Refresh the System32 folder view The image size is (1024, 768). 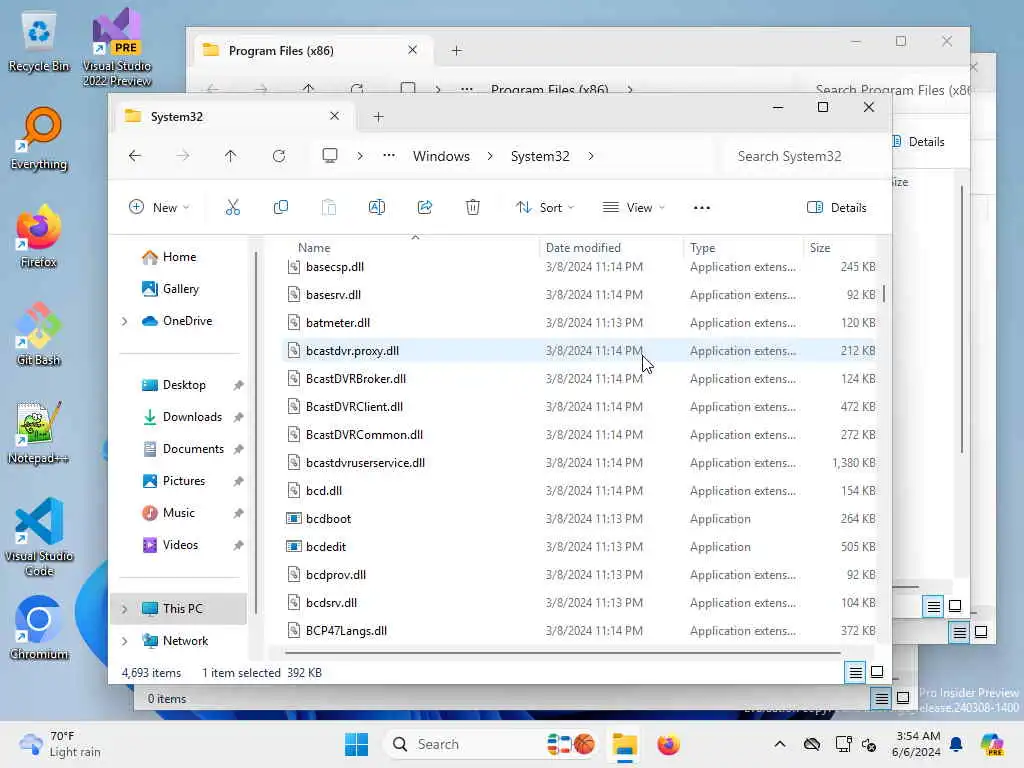[x=279, y=156]
